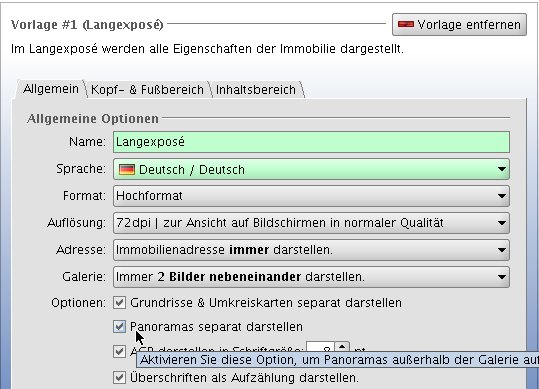The image size is (539, 389).
Task: Click the red minus icon on Vorlage entfernen
Action: pos(406,24)
